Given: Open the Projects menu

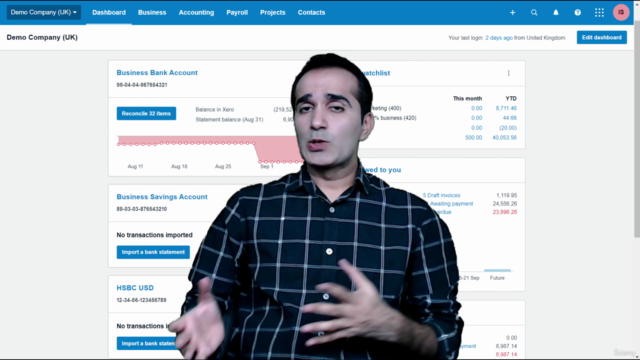Looking at the screenshot, I should (x=273, y=13).
